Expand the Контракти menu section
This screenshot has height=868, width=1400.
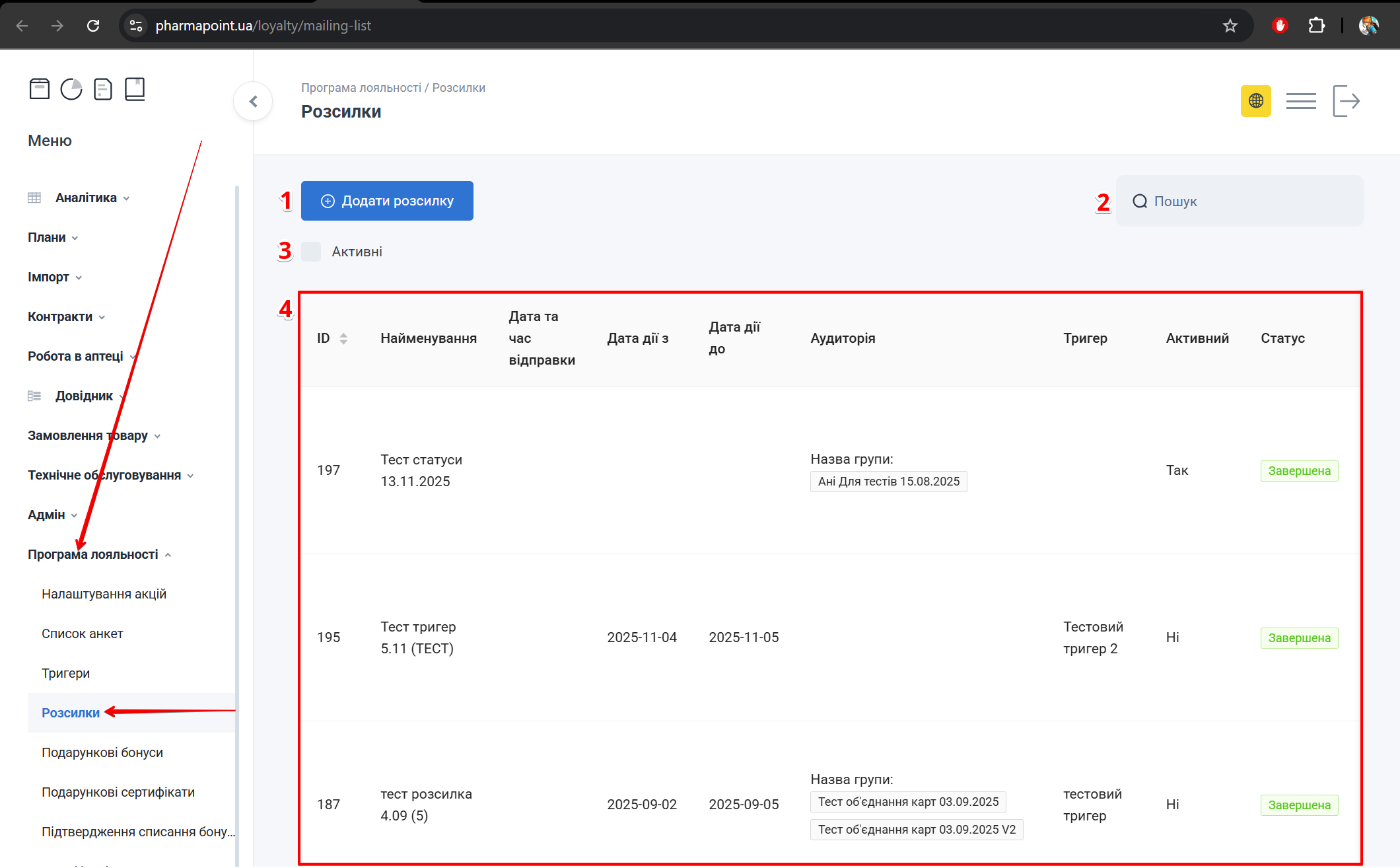pos(60,316)
